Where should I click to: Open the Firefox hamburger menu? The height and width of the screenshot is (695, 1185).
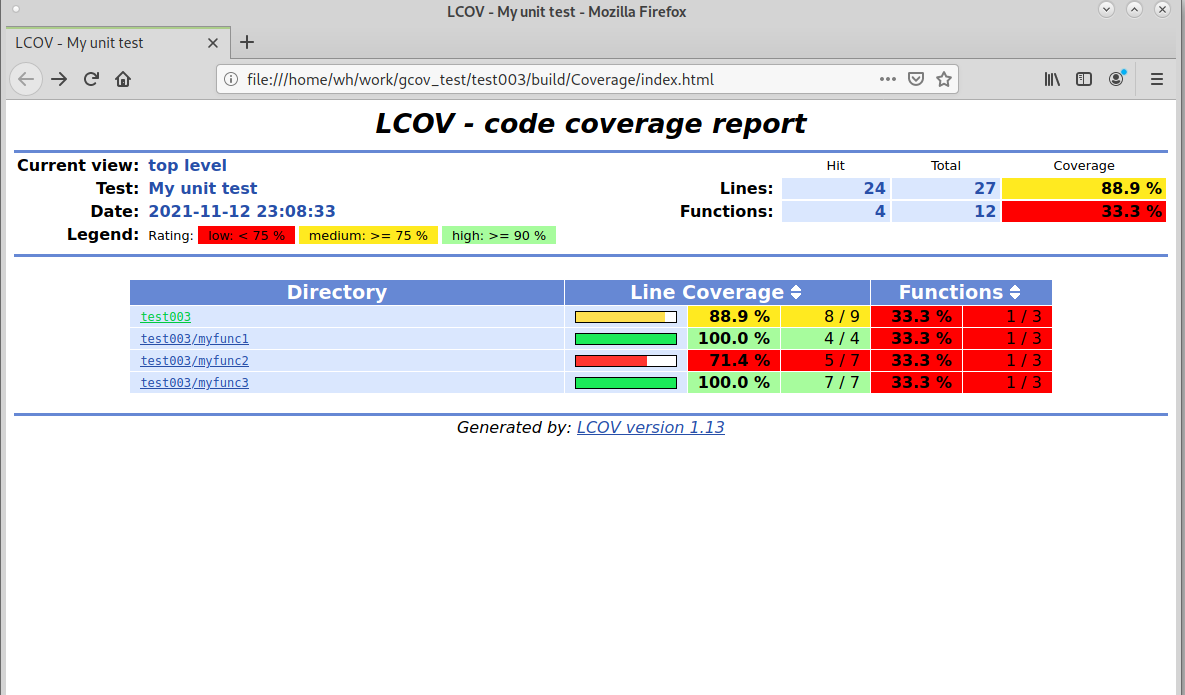(1156, 79)
